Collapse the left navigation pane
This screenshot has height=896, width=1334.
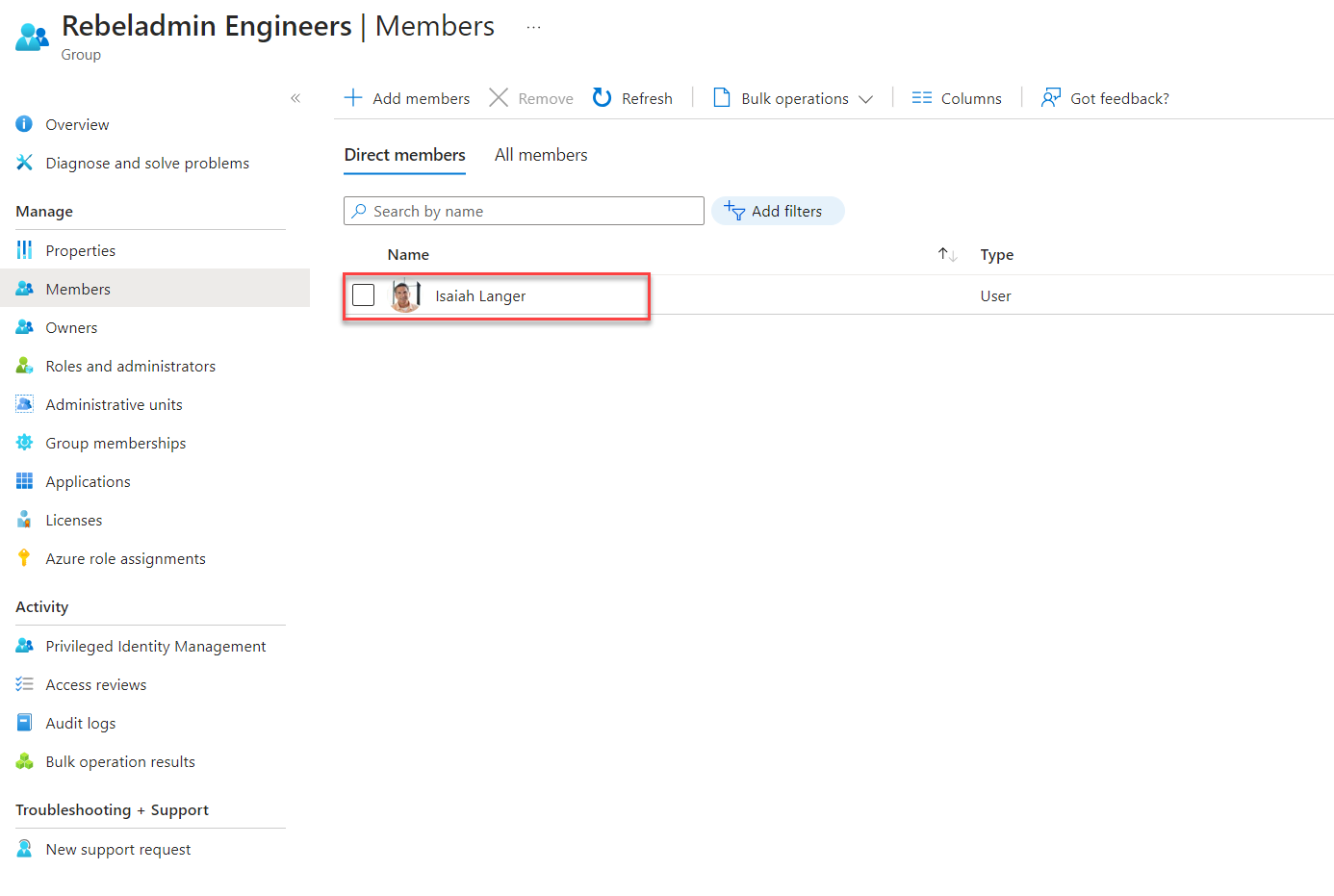[295, 98]
